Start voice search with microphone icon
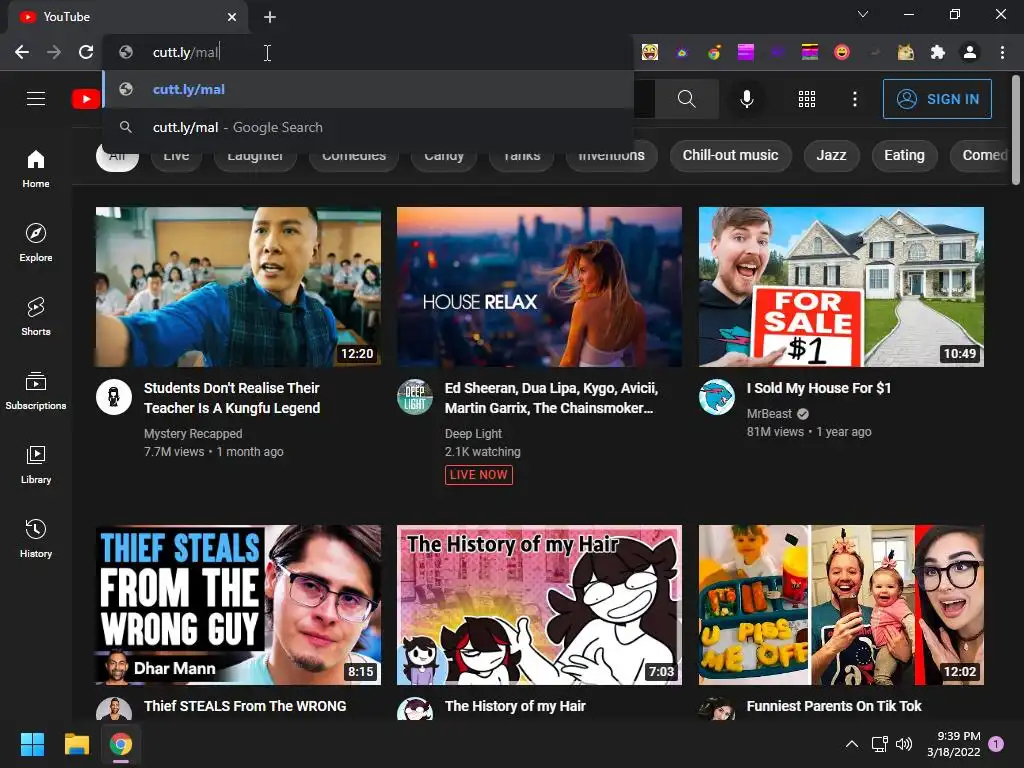This screenshot has width=1024, height=768. coord(746,99)
